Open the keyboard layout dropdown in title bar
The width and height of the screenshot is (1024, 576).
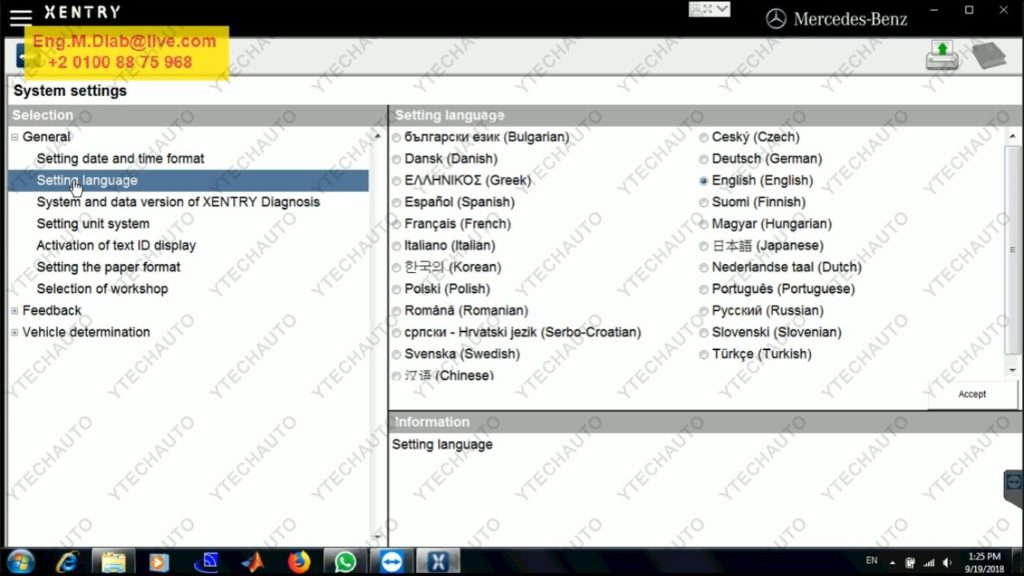[710, 10]
